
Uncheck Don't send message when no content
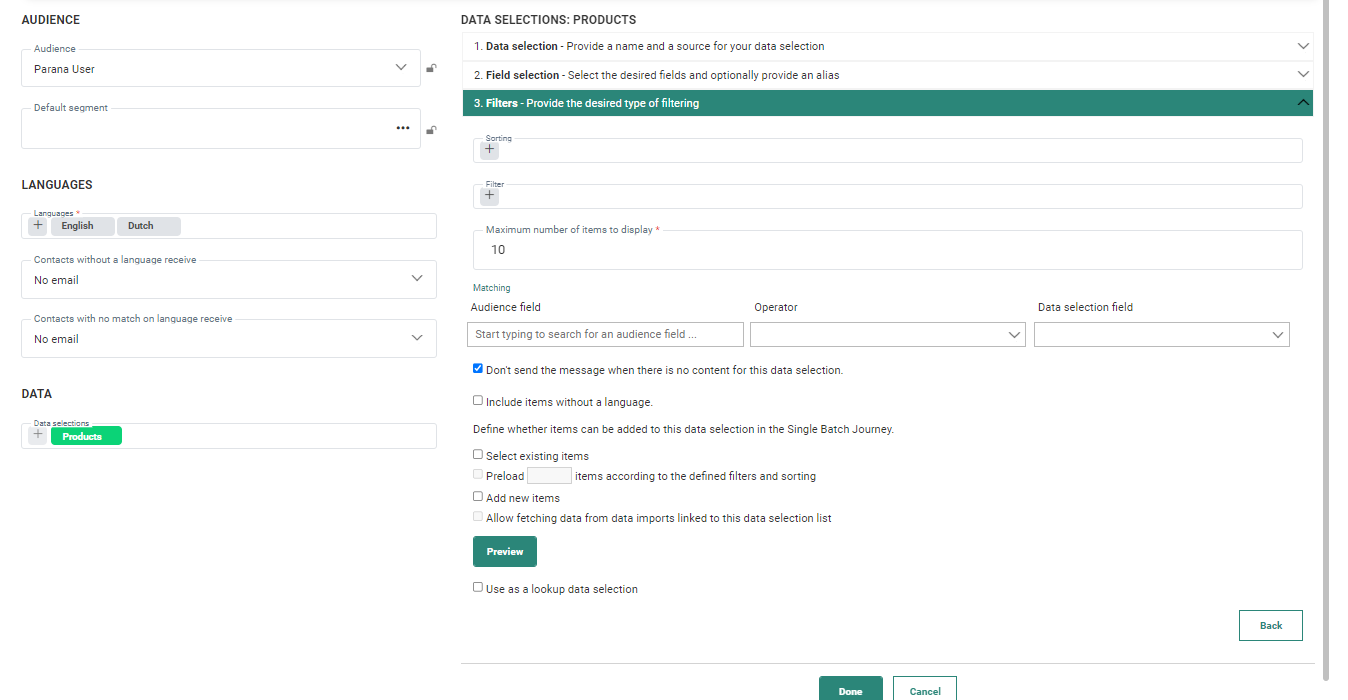(478, 369)
